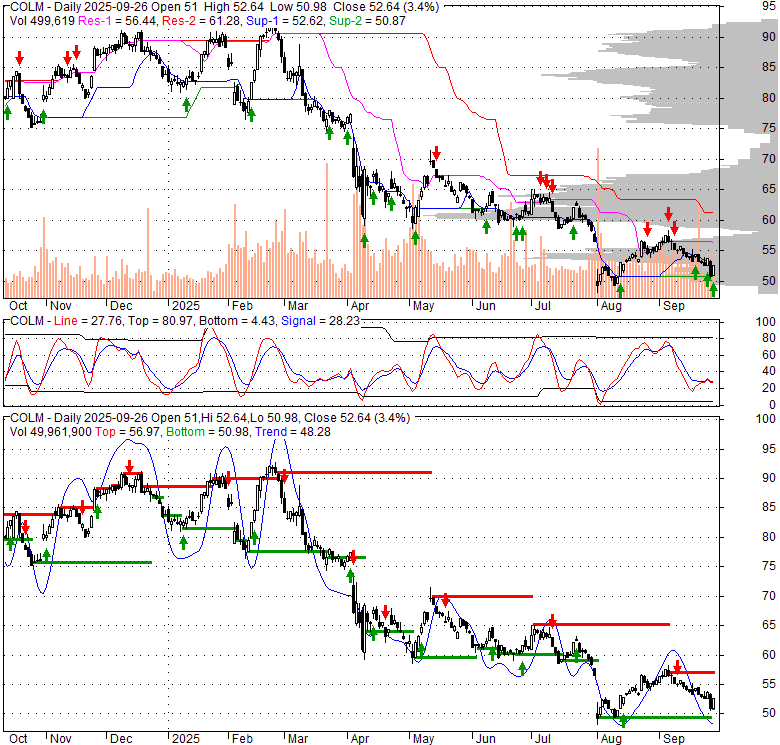The image size is (780, 745).
Task: Click the 'Vol 49,961,900' readout in the lower chart
Action: pyautogui.click(x=51, y=432)
